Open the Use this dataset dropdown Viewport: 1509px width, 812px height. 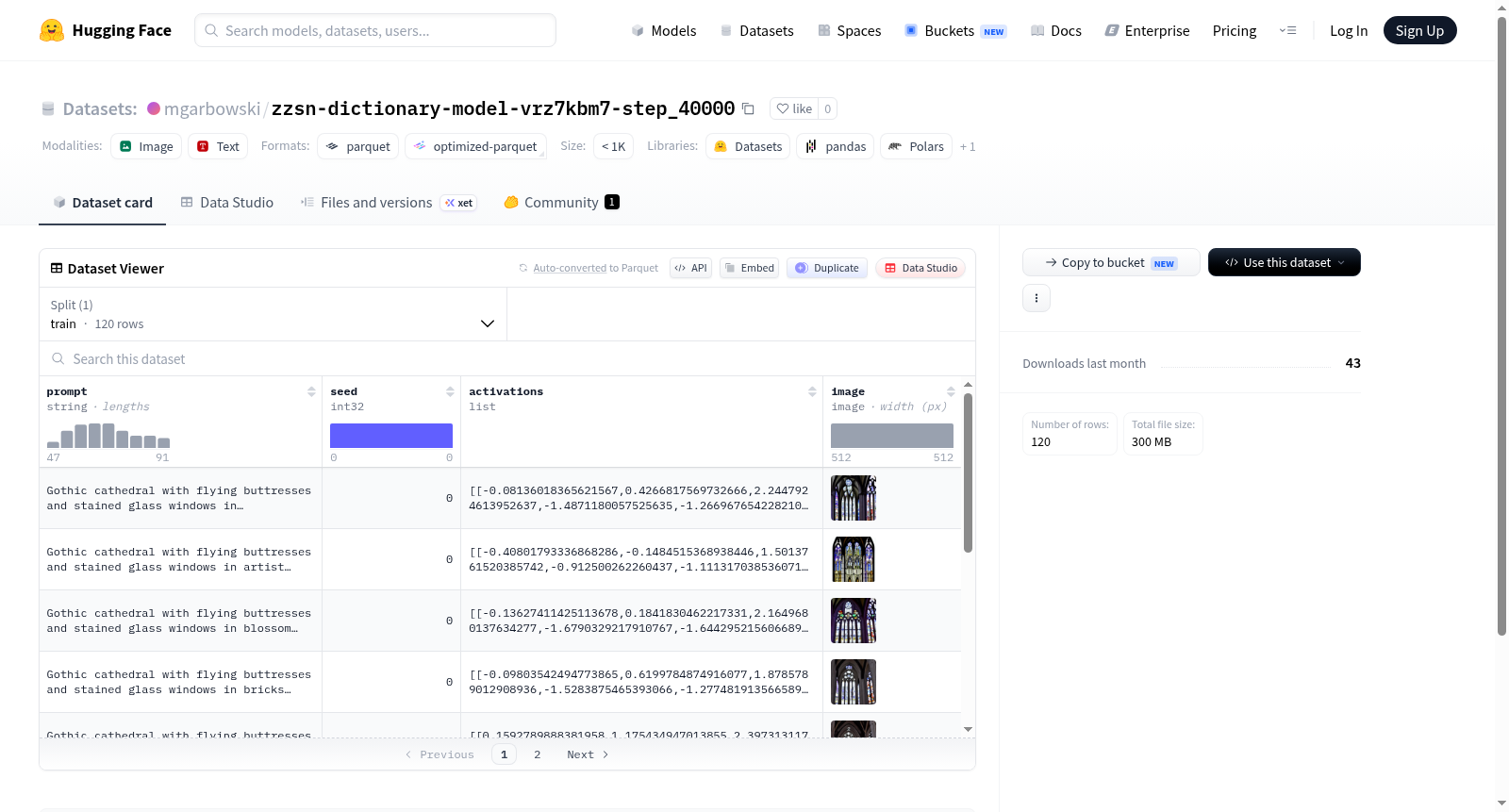tap(1285, 262)
